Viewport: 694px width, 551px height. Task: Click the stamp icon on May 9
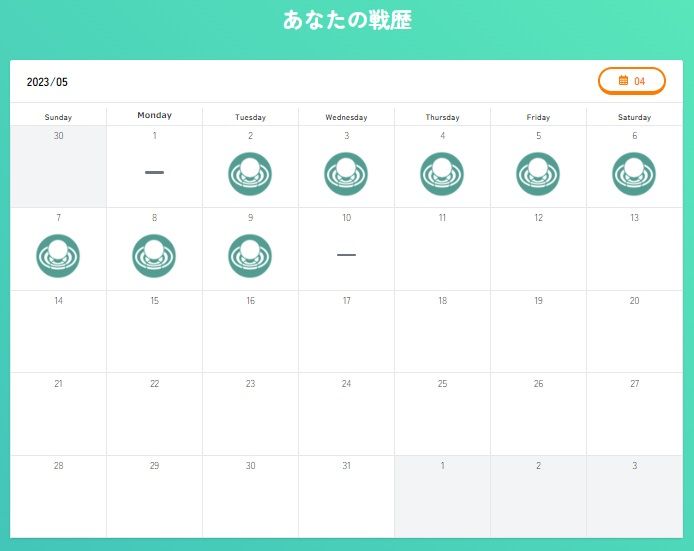tap(250, 256)
